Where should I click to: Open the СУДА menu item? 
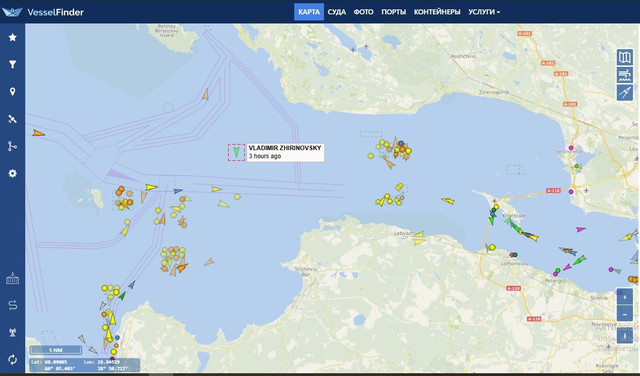pyautogui.click(x=337, y=12)
